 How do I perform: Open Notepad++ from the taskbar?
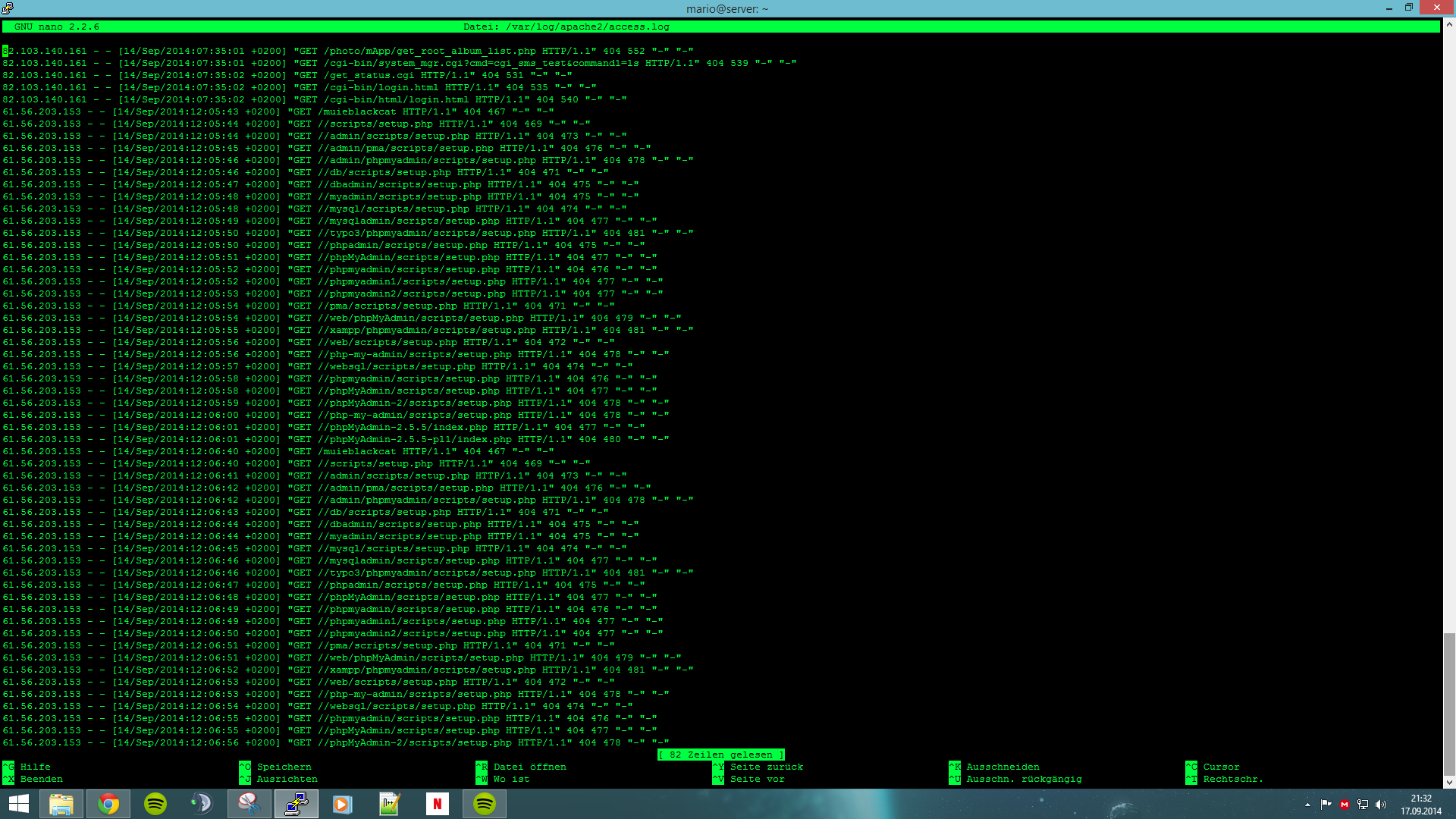pyautogui.click(x=390, y=804)
